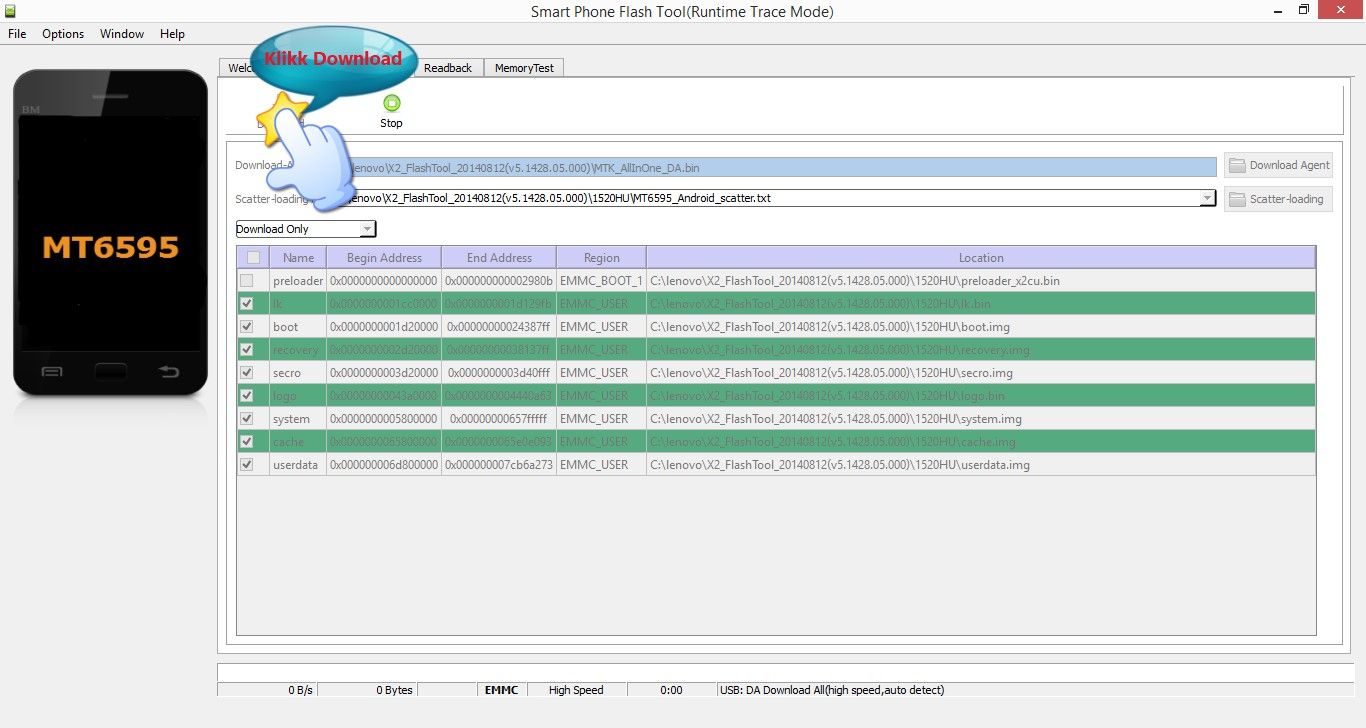
Task: Maximize the Smart Phone Flash Tool window
Action: pos(1303,10)
